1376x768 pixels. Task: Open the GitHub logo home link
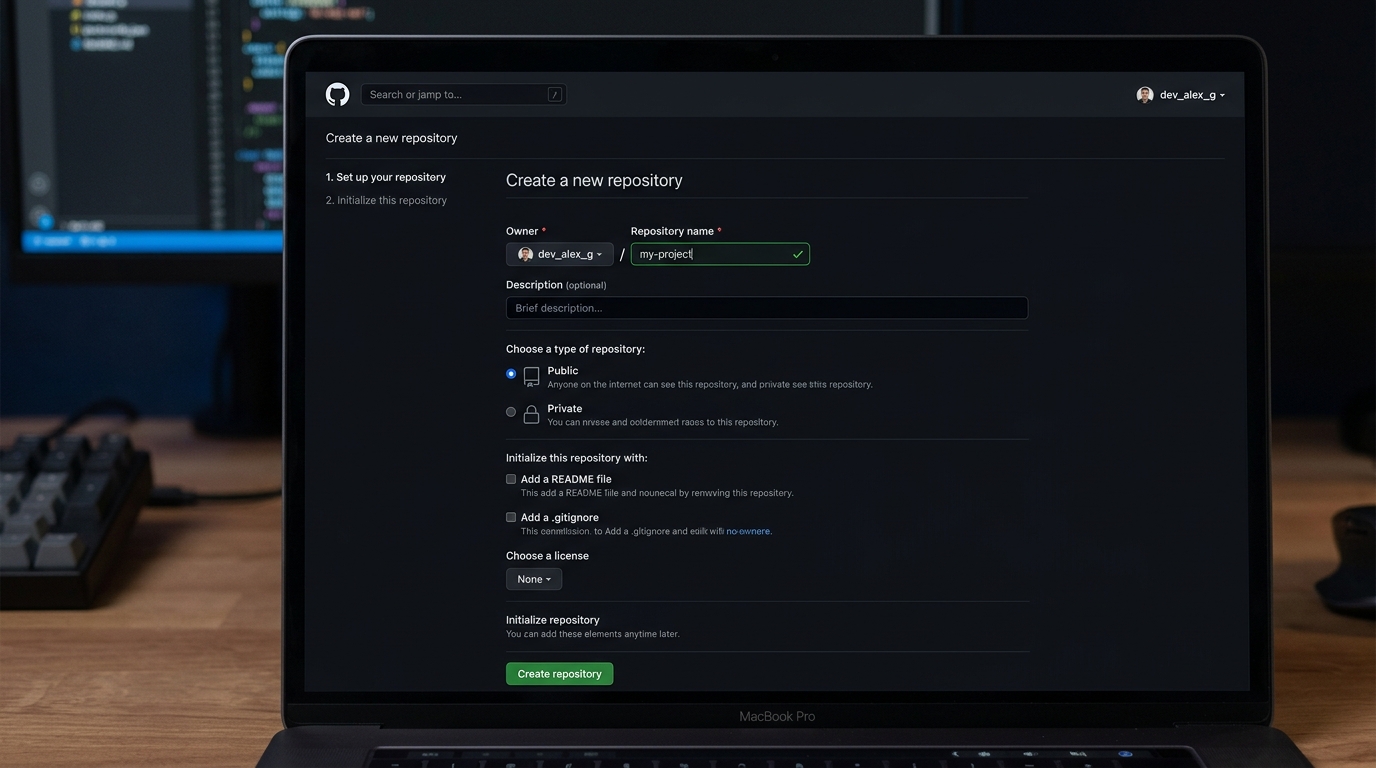(337, 94)
